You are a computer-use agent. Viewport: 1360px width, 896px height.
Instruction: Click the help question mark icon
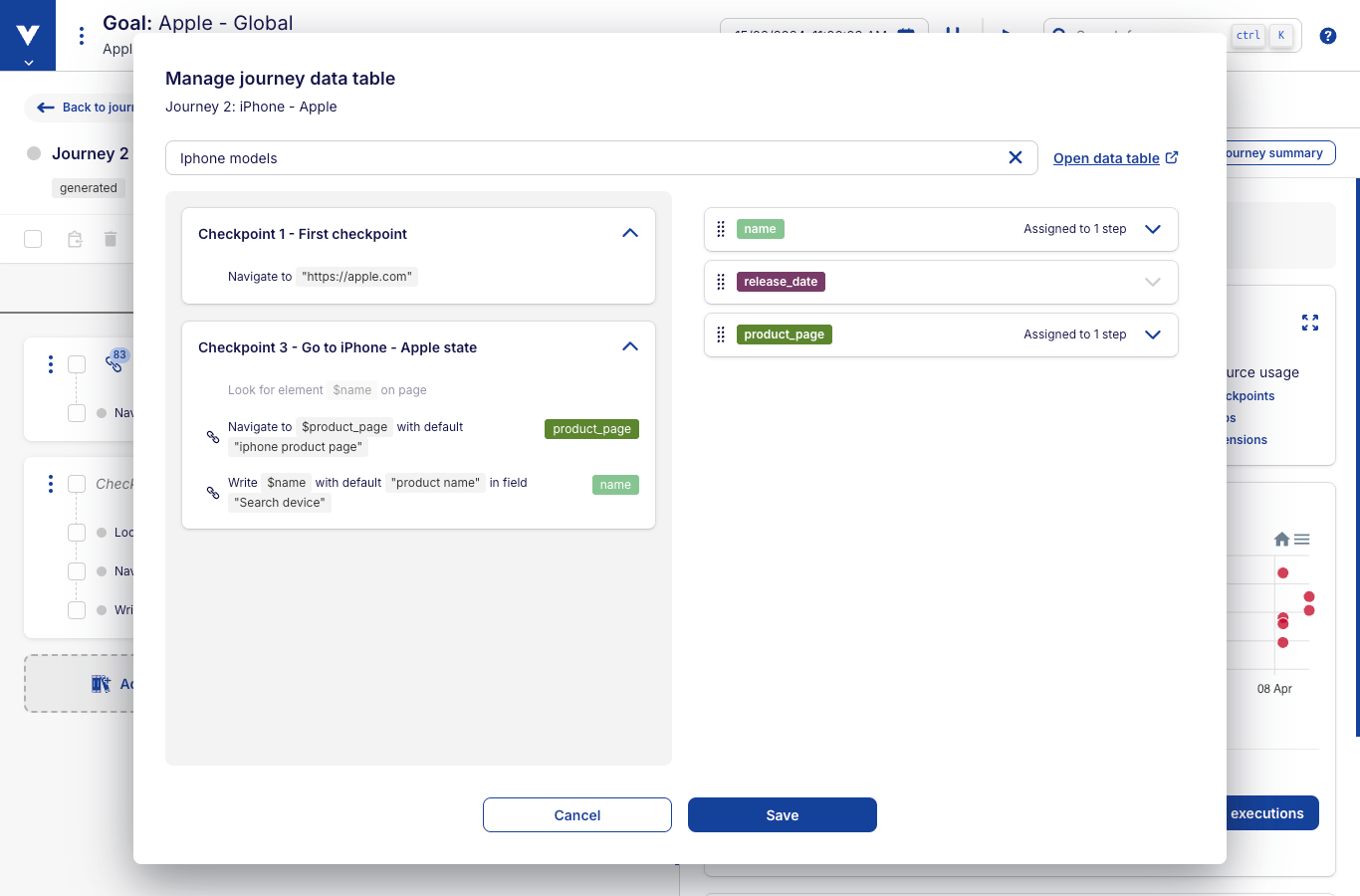coord(1327,35)
